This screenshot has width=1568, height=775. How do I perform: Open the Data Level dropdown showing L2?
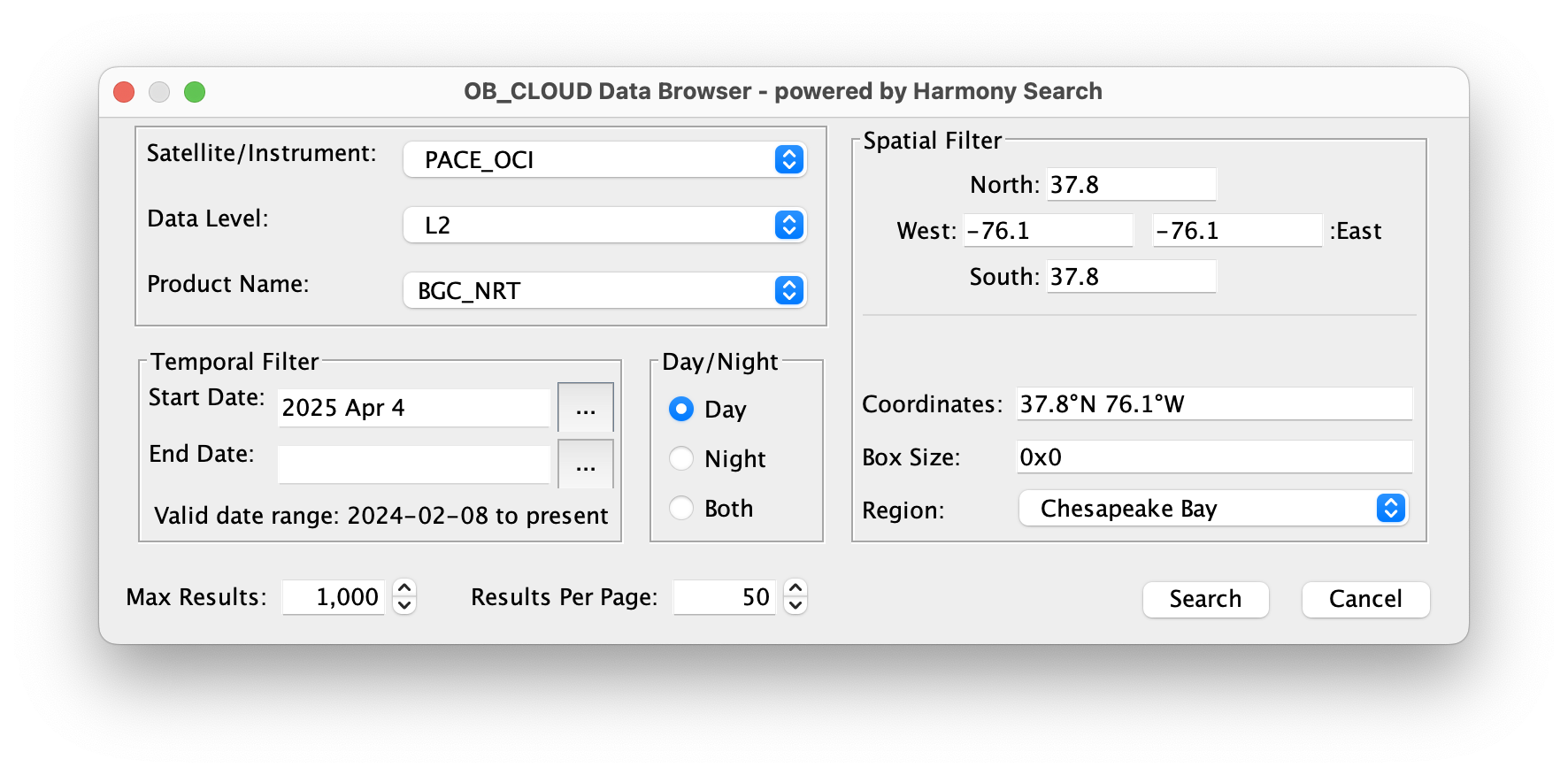pyautogui.click(x=604, y=226)
